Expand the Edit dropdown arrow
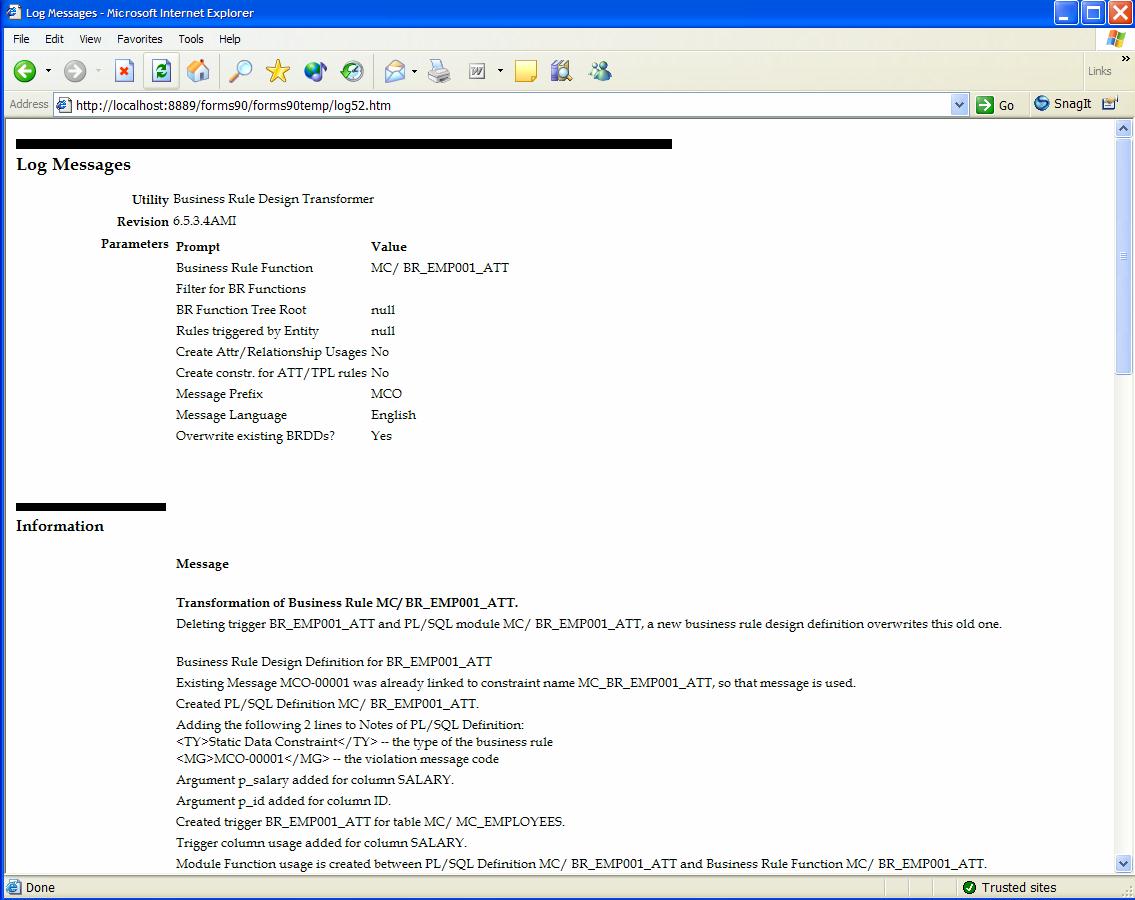Viewport: 1135px width, 900px height. pos(500,71)
